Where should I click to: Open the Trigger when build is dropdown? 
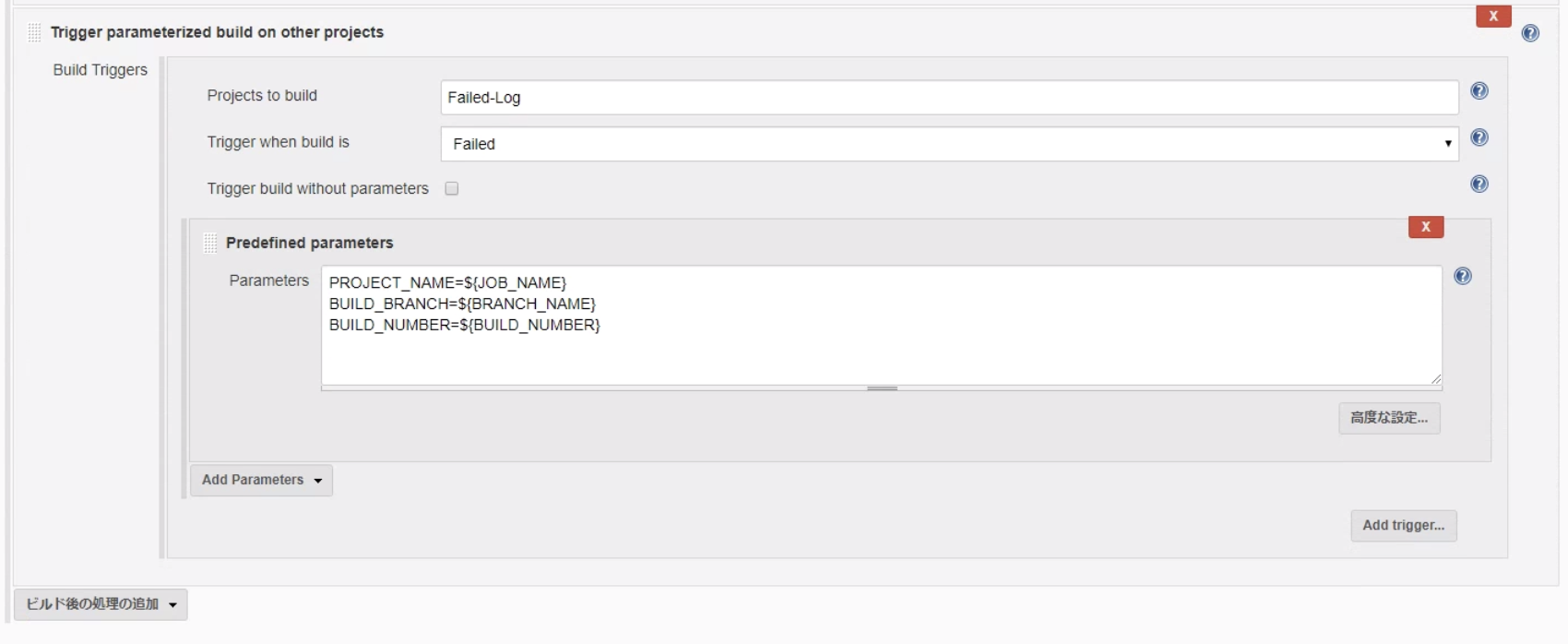click(x=949, y=144)
